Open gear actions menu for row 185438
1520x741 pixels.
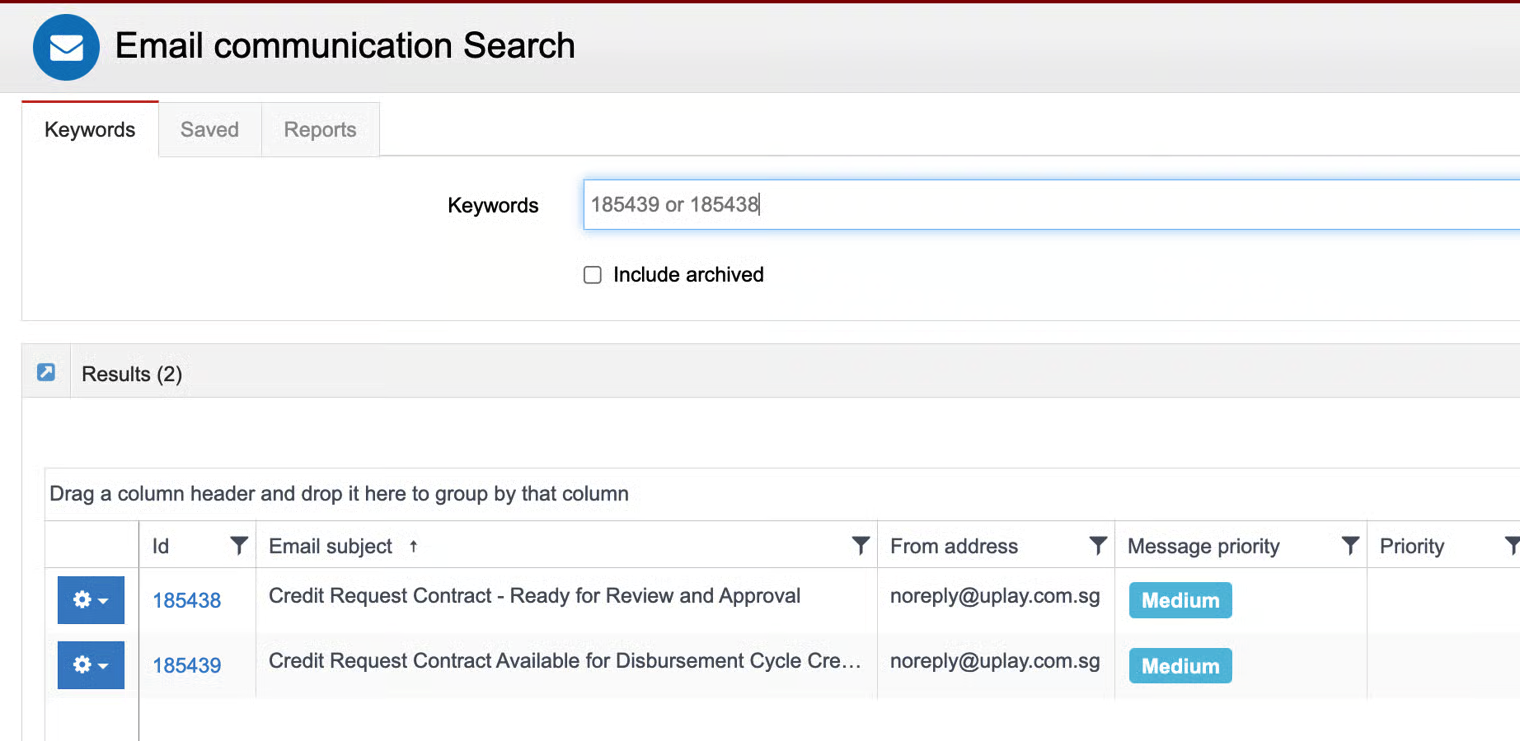[91, 600]
